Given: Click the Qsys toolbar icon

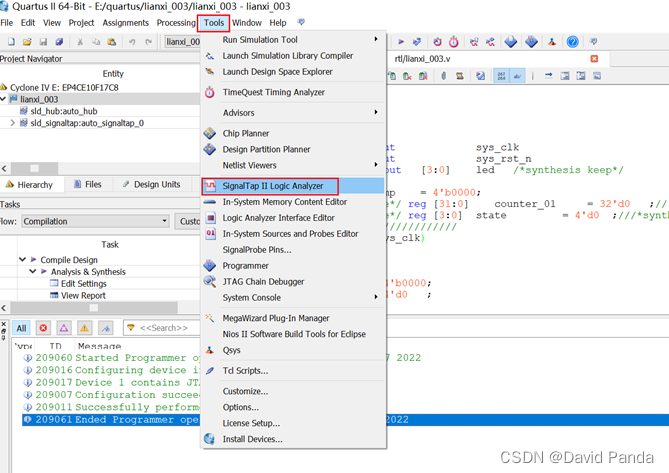Looking at the screenshot, I should coord(552,42).
